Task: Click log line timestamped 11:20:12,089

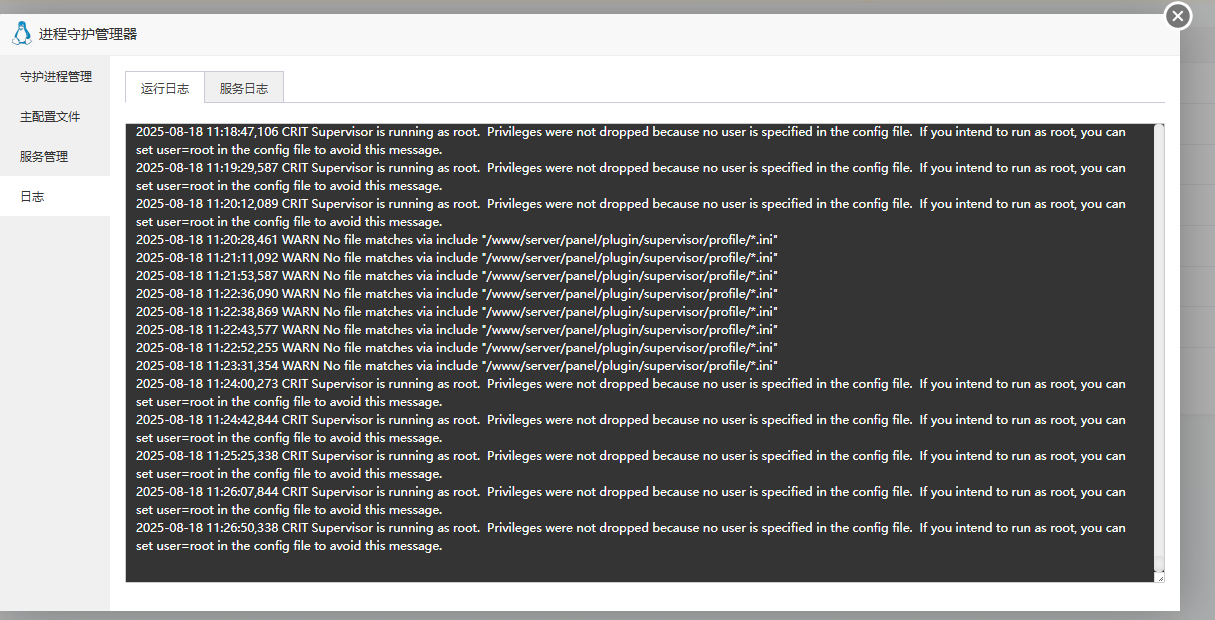Action: (631, 213)
